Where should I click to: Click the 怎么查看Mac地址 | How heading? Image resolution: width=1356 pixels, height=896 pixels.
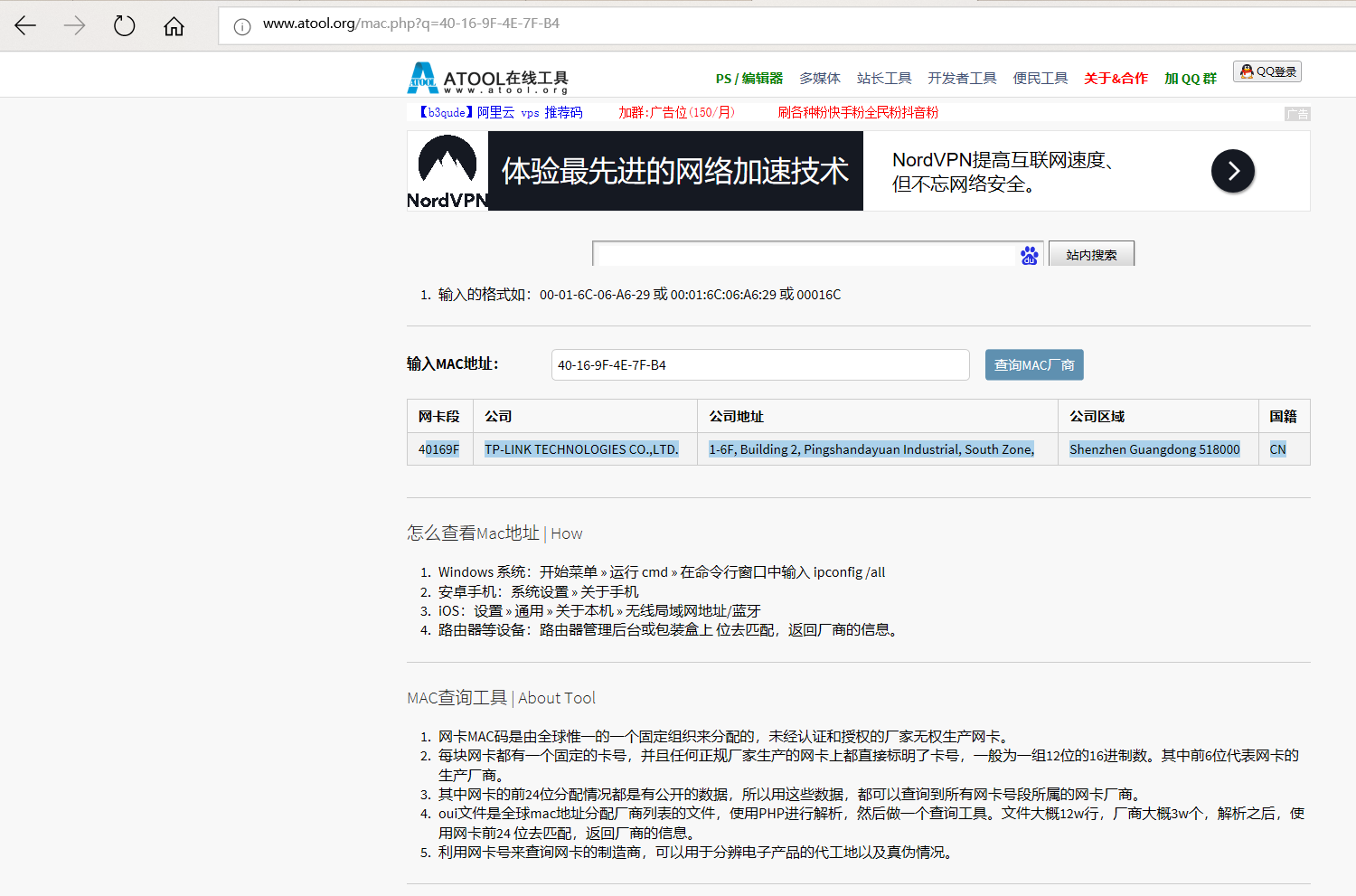[494, 533]
